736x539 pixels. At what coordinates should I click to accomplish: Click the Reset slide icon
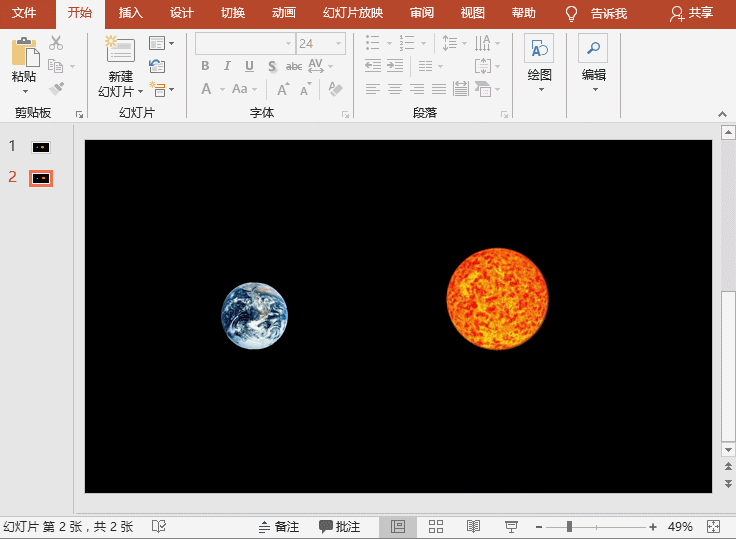pos(157,66)
